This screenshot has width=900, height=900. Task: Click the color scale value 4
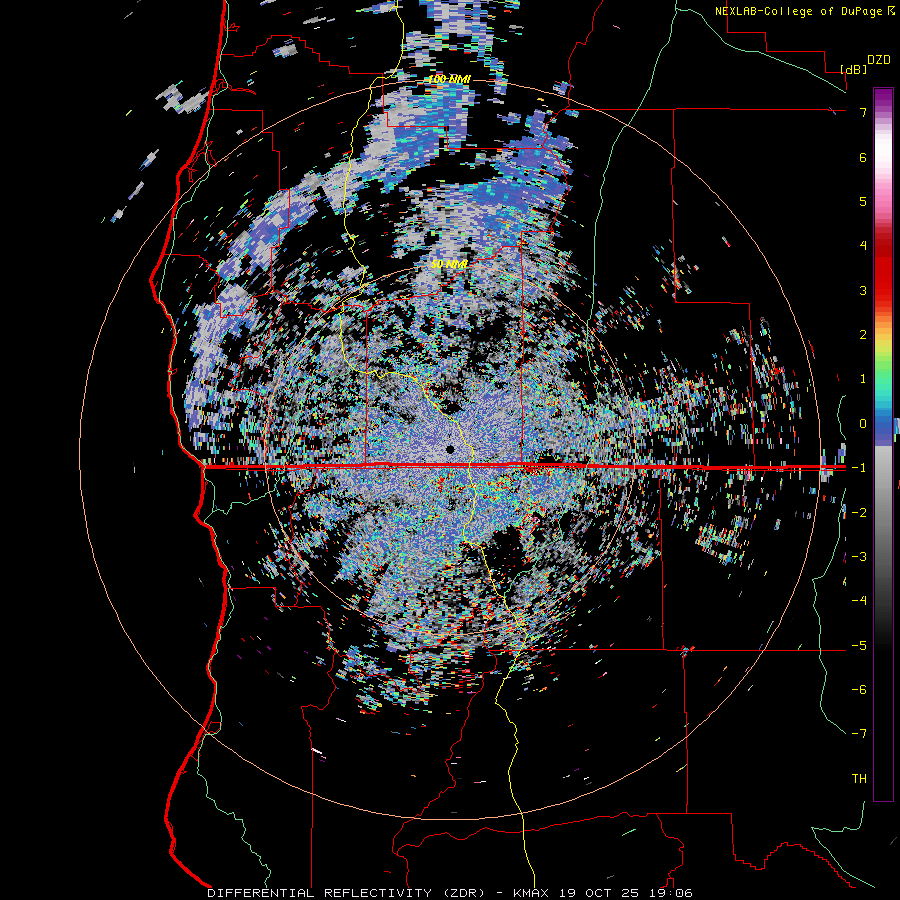[863, 246]
